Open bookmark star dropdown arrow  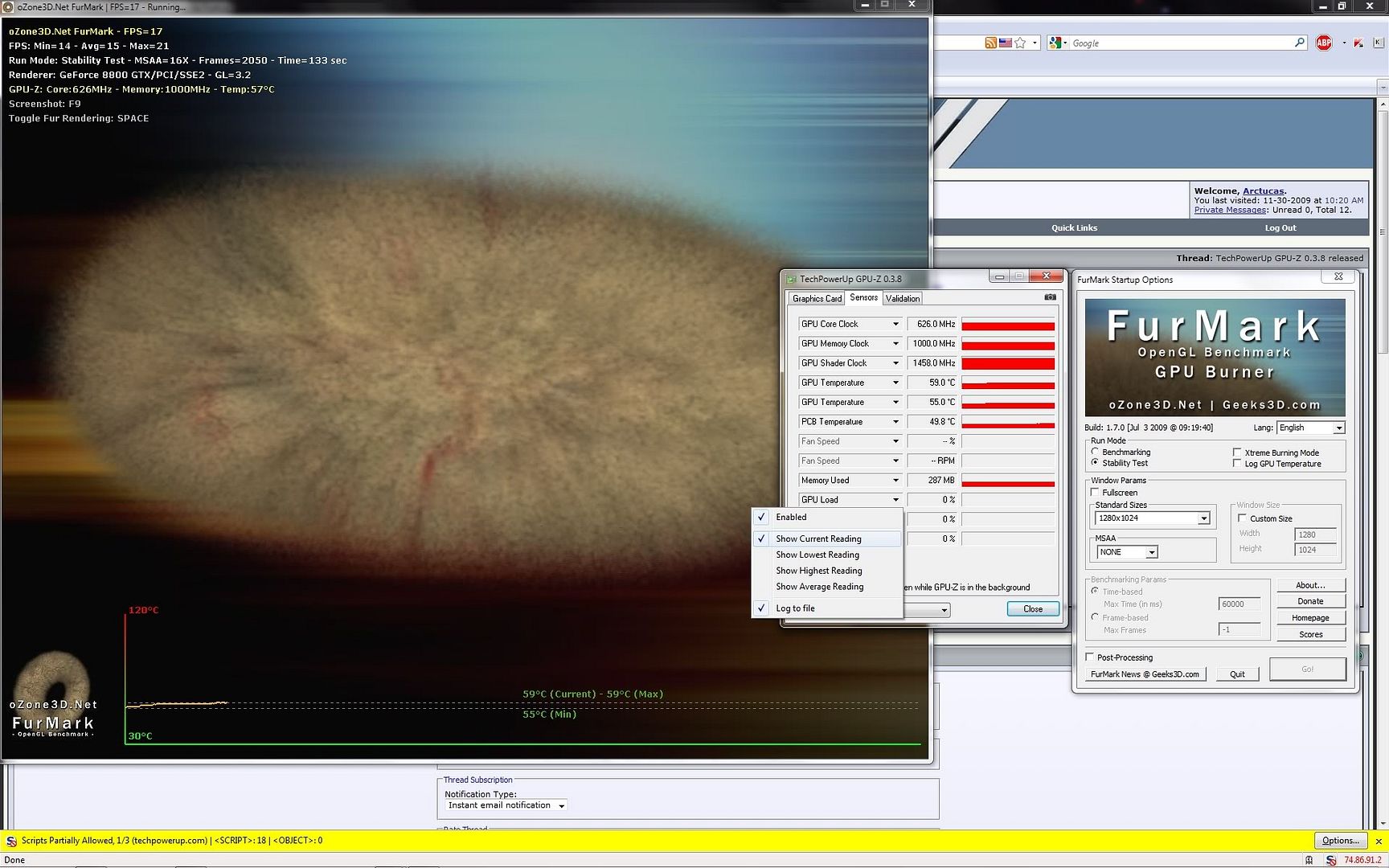pos(1035,43)
